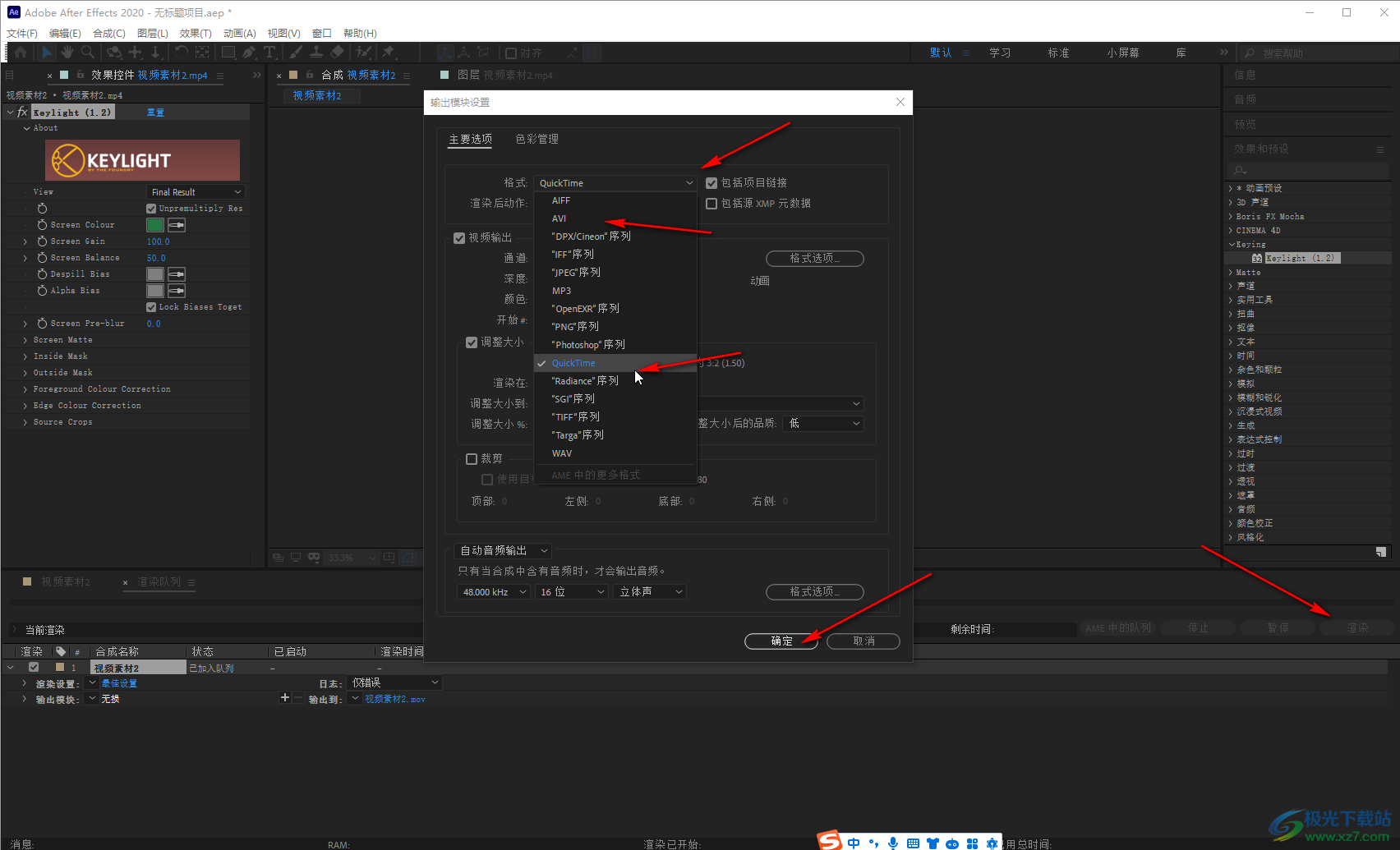Toggle render checkbox for queue item 1

[34, 668]
